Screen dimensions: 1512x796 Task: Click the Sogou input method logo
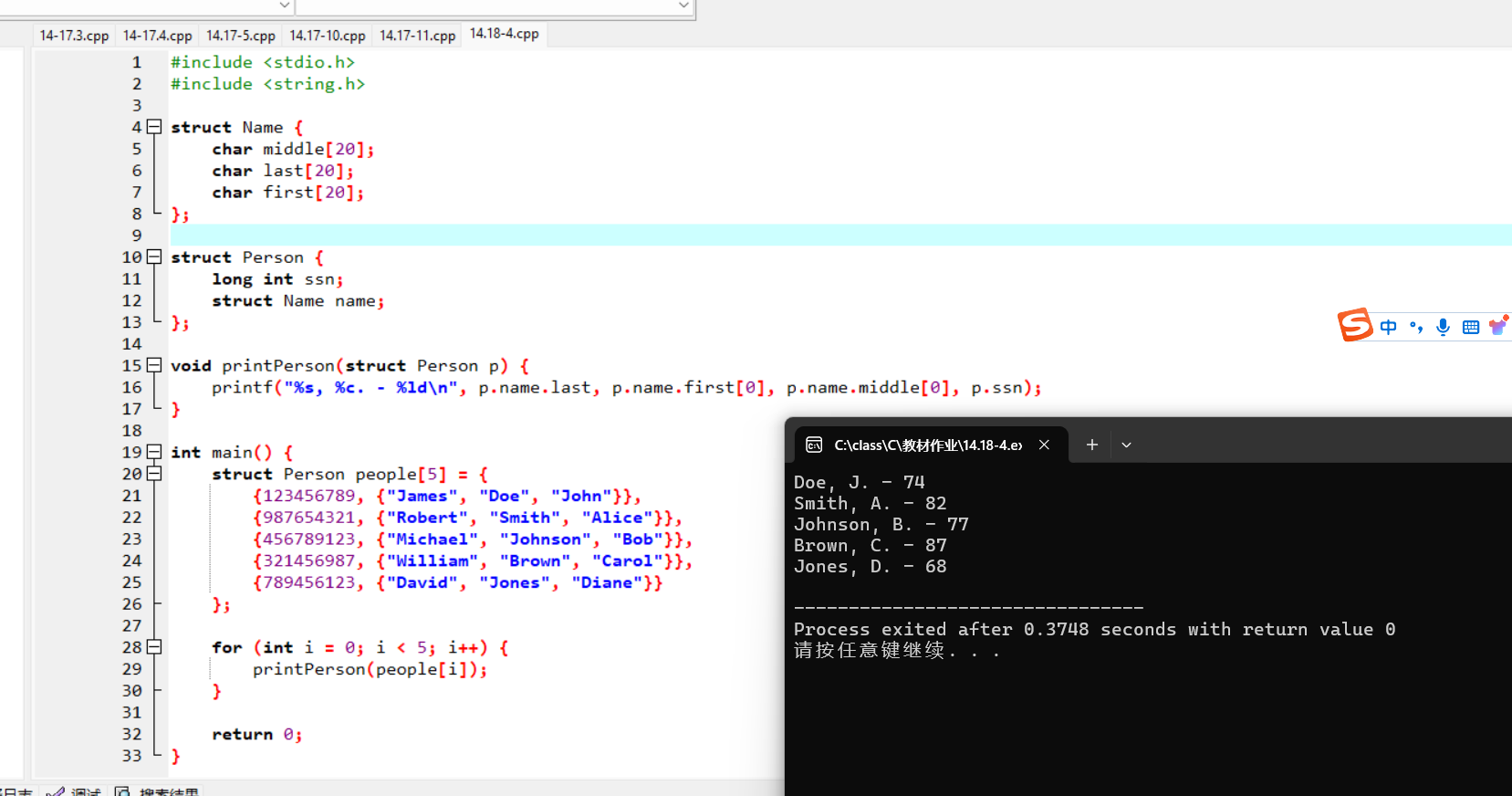1355,325
